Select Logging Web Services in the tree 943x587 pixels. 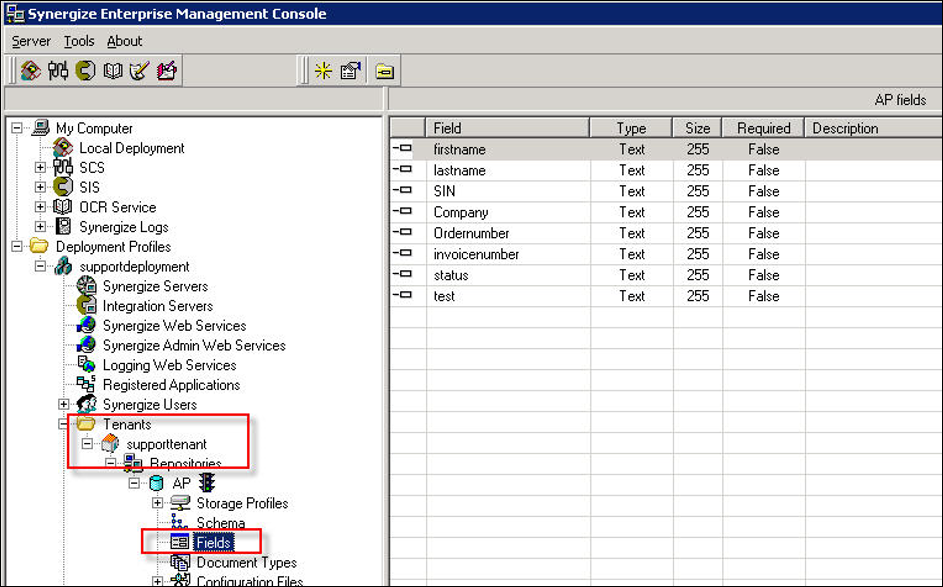pos(170,365)
